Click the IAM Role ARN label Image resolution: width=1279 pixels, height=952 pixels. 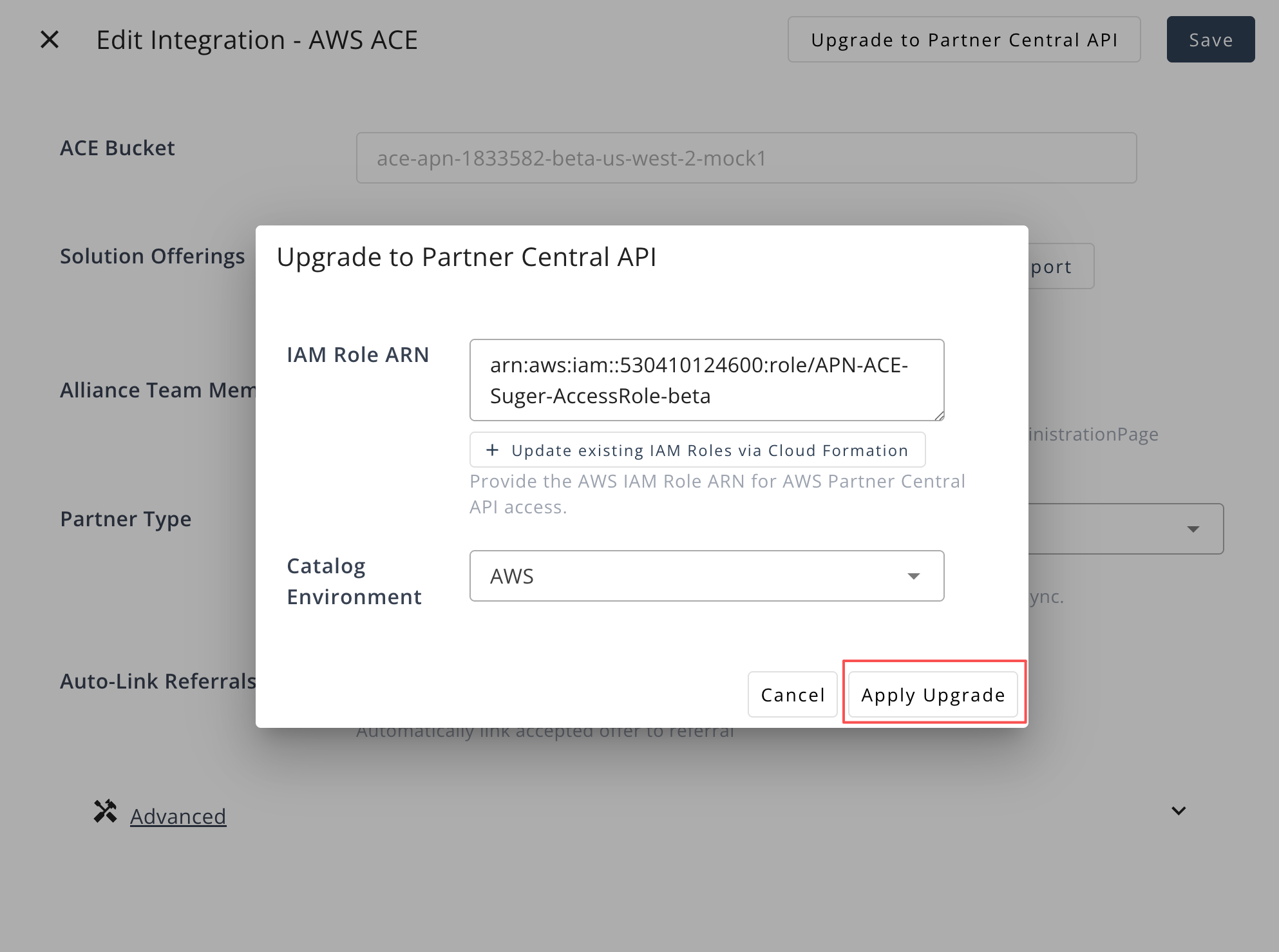(357, 354)
